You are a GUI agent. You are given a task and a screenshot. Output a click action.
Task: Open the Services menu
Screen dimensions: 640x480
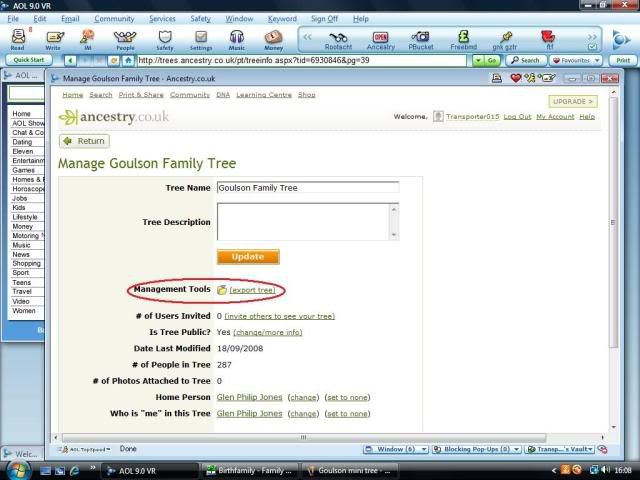coord(162,19)
